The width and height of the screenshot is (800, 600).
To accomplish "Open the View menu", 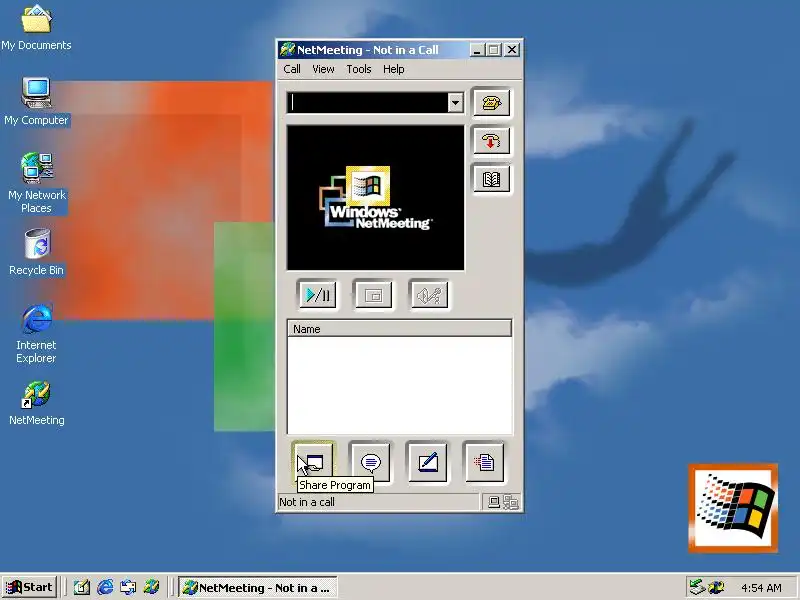I will [x=323, y=69].
